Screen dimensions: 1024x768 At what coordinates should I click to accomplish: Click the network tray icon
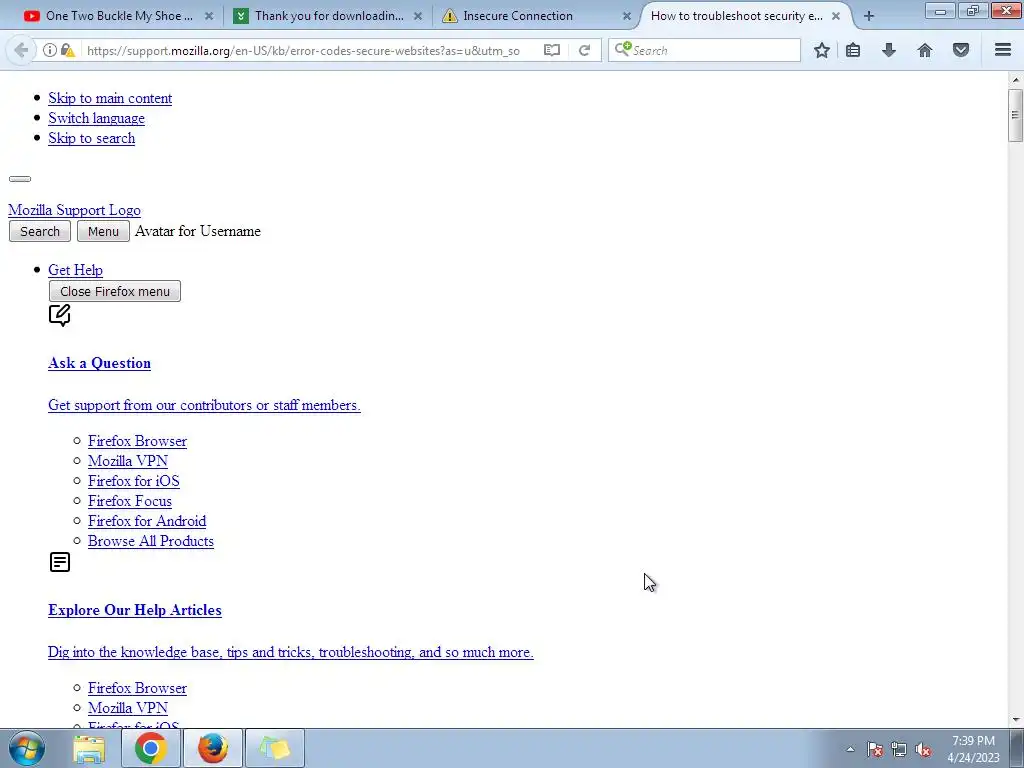899,750
